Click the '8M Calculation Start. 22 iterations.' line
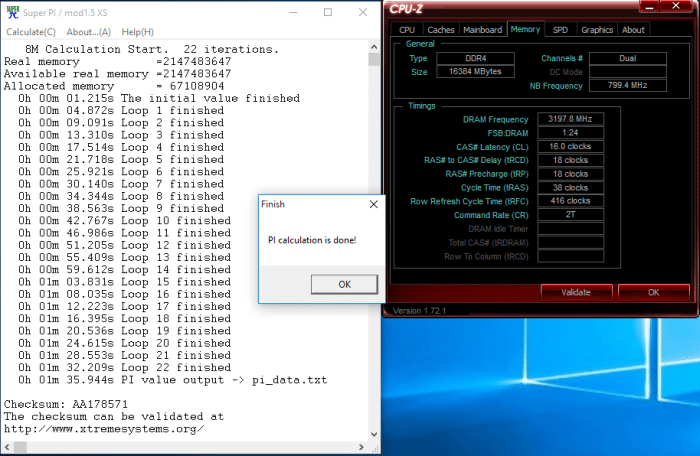This screenshot has width=700, height=456. tap(152, 49)
